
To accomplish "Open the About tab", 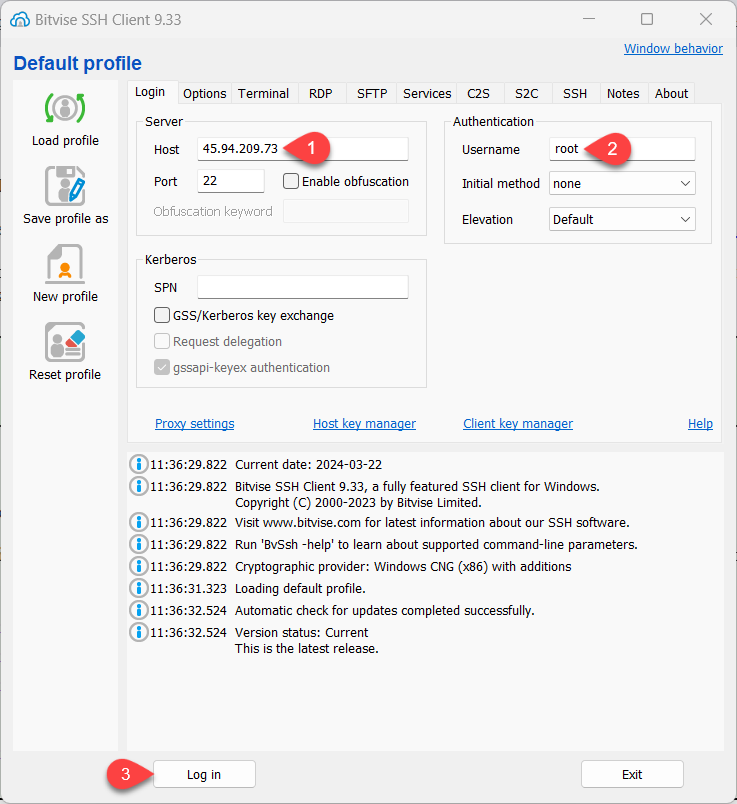I will coord(671,93).
